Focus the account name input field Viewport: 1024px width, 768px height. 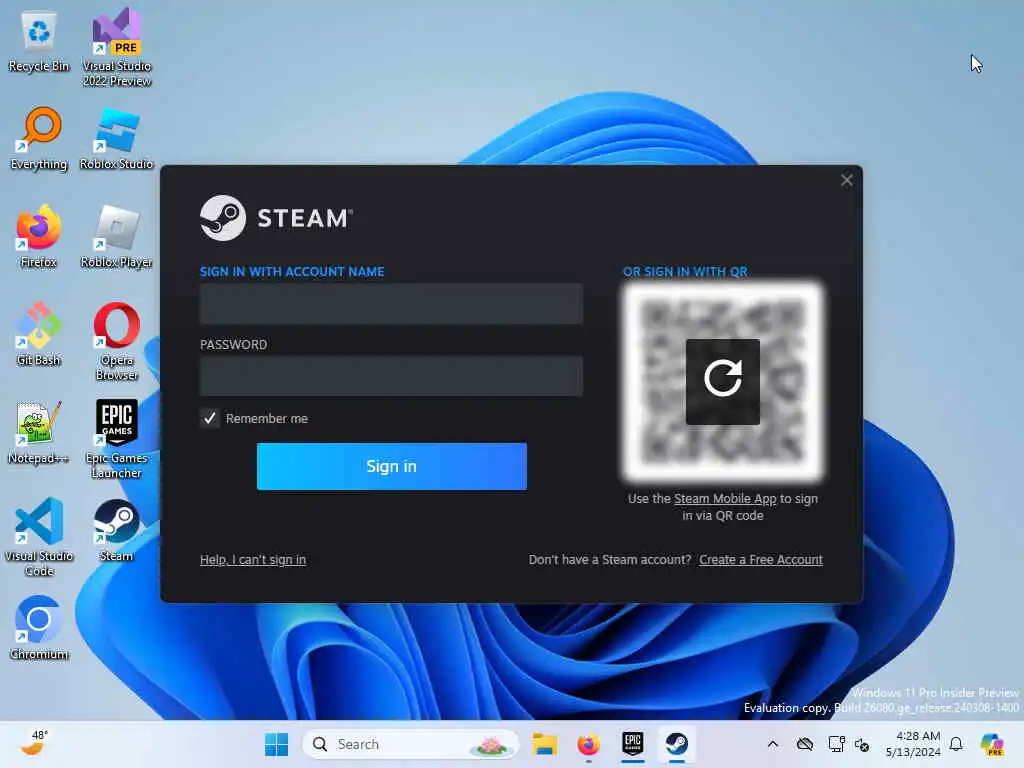tap(391, 304)
